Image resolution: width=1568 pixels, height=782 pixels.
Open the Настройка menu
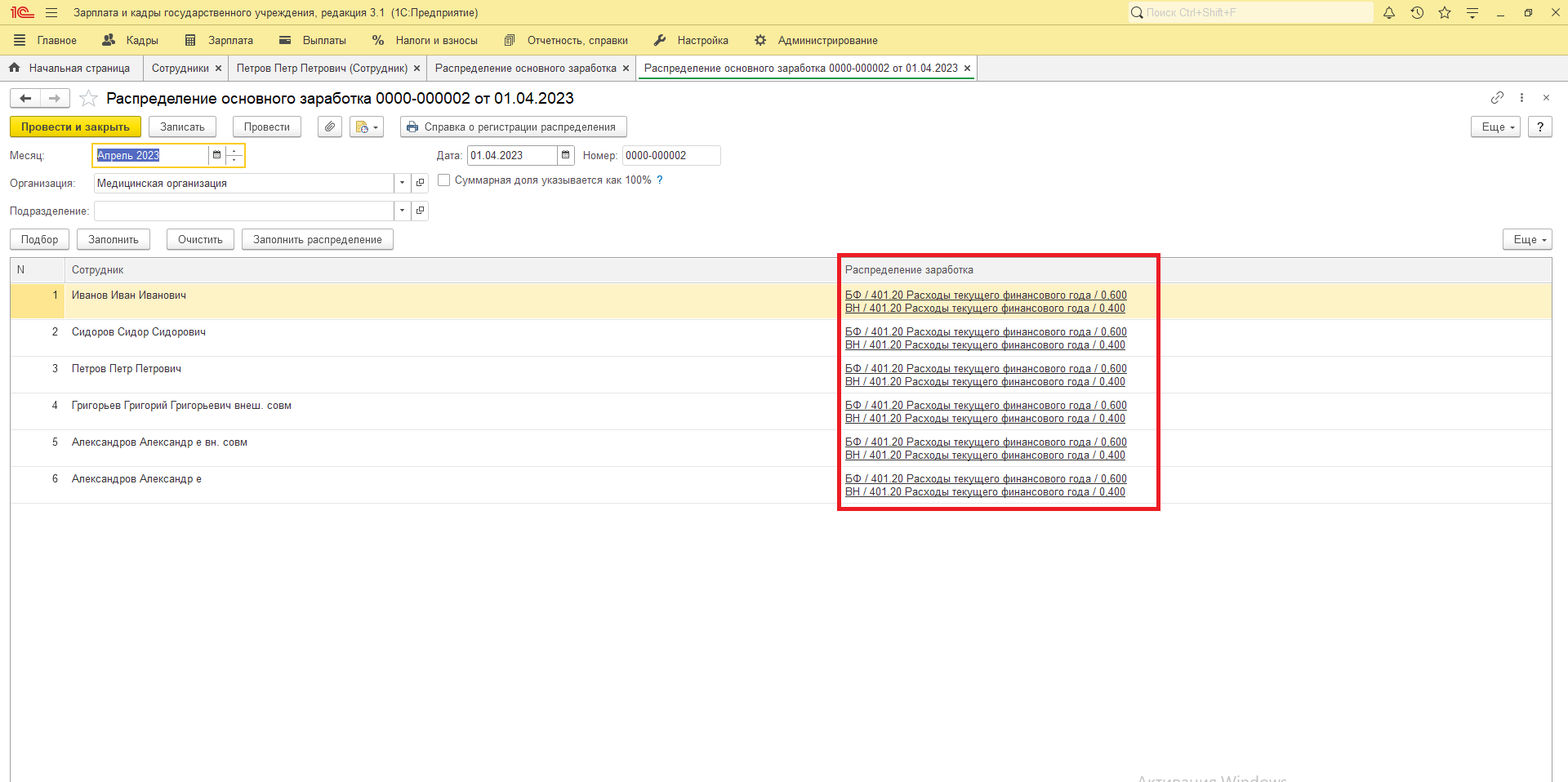click(x=691, y=41)
